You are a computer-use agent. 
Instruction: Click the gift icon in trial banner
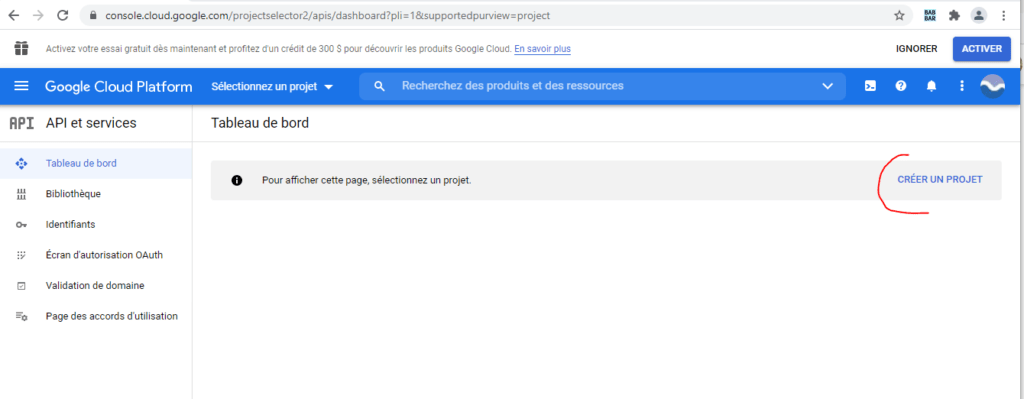tap(22, 48)
